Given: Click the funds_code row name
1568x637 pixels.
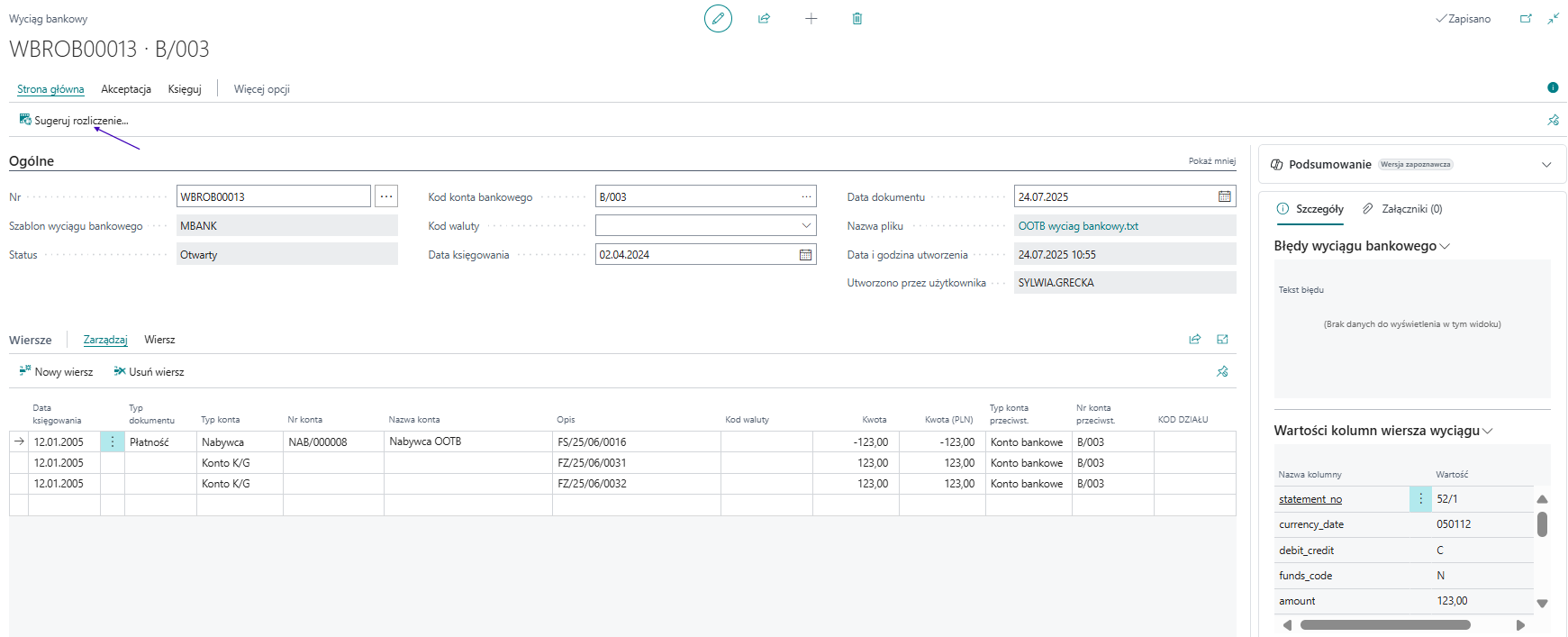Looking at the screenshot, I should click(x=1305, y=576).
